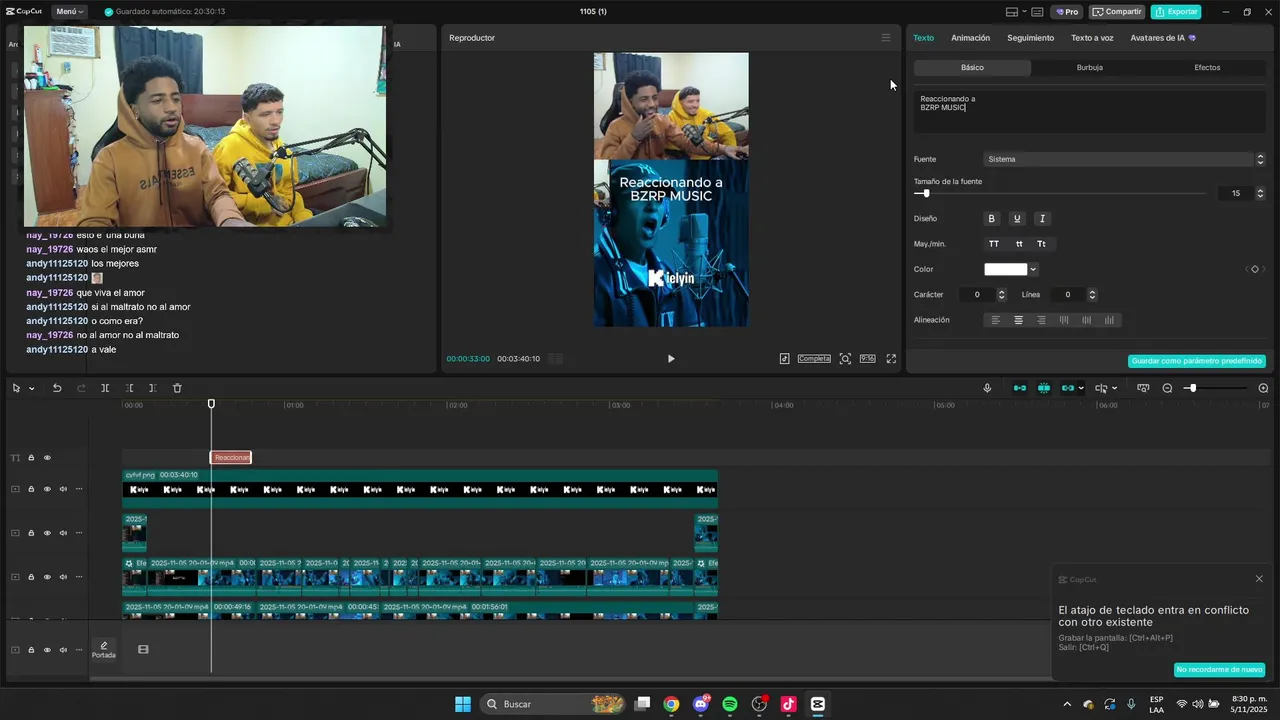The height and width of the screenshot is (720, 1280).
Task: Mute the cover (Portada) main track
Action: pyautogui.click(x=63, y=650)
